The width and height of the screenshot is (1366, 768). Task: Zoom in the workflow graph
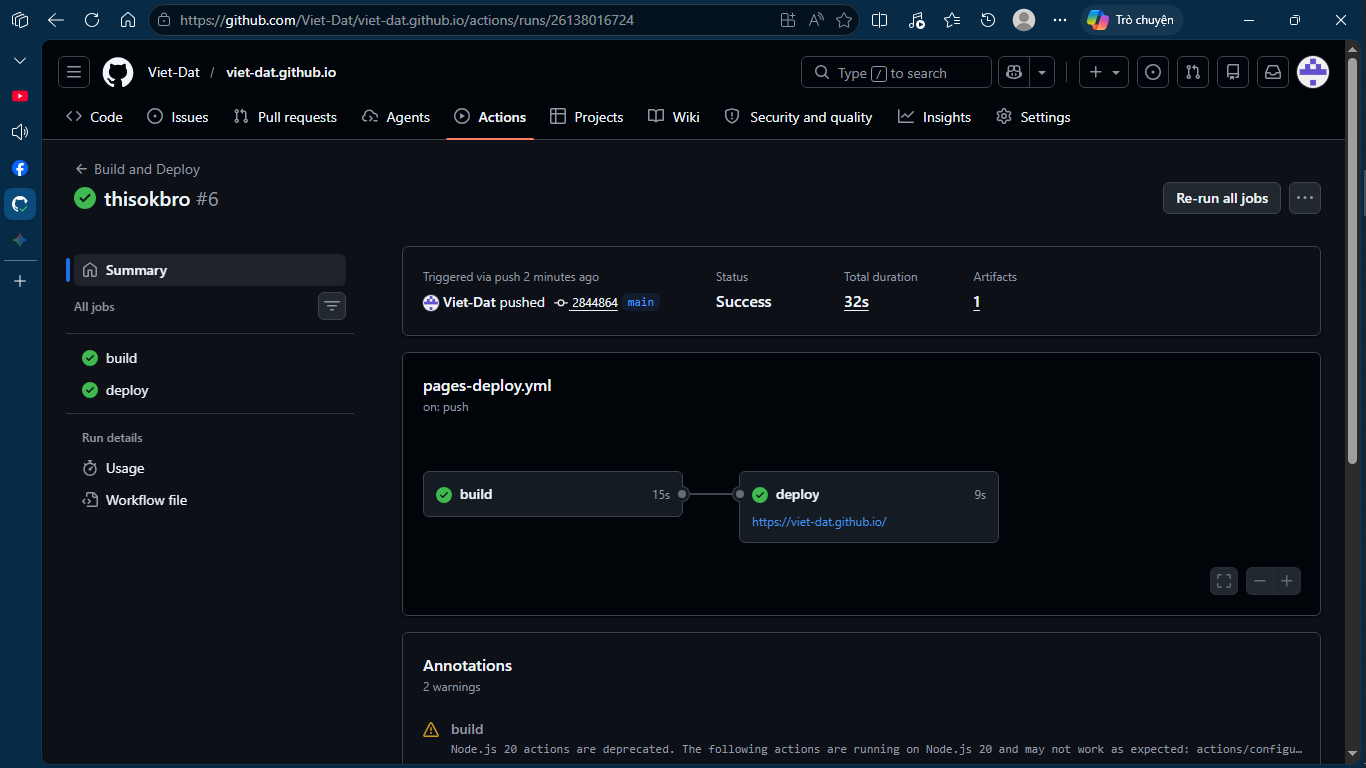pos(1287,581)
